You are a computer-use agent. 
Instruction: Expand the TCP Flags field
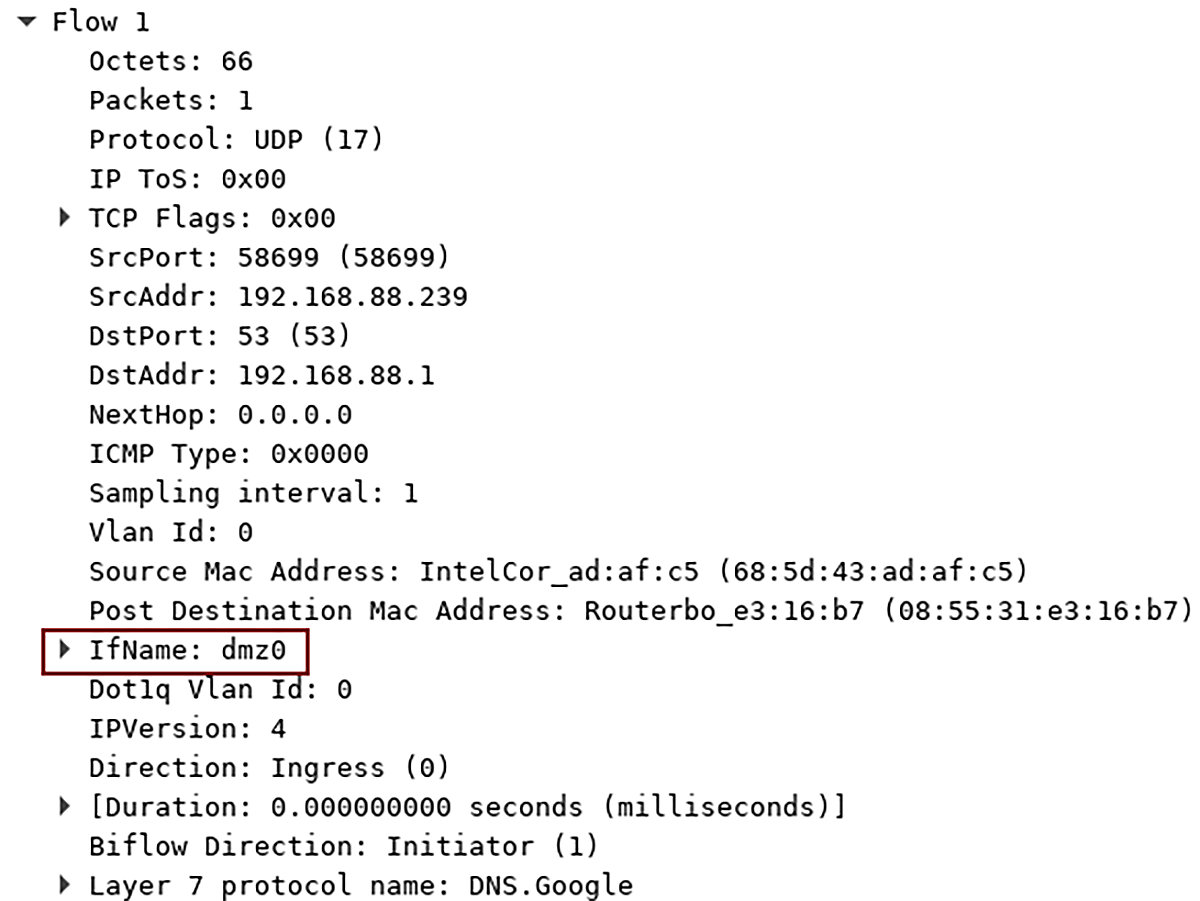click(64, 218)
